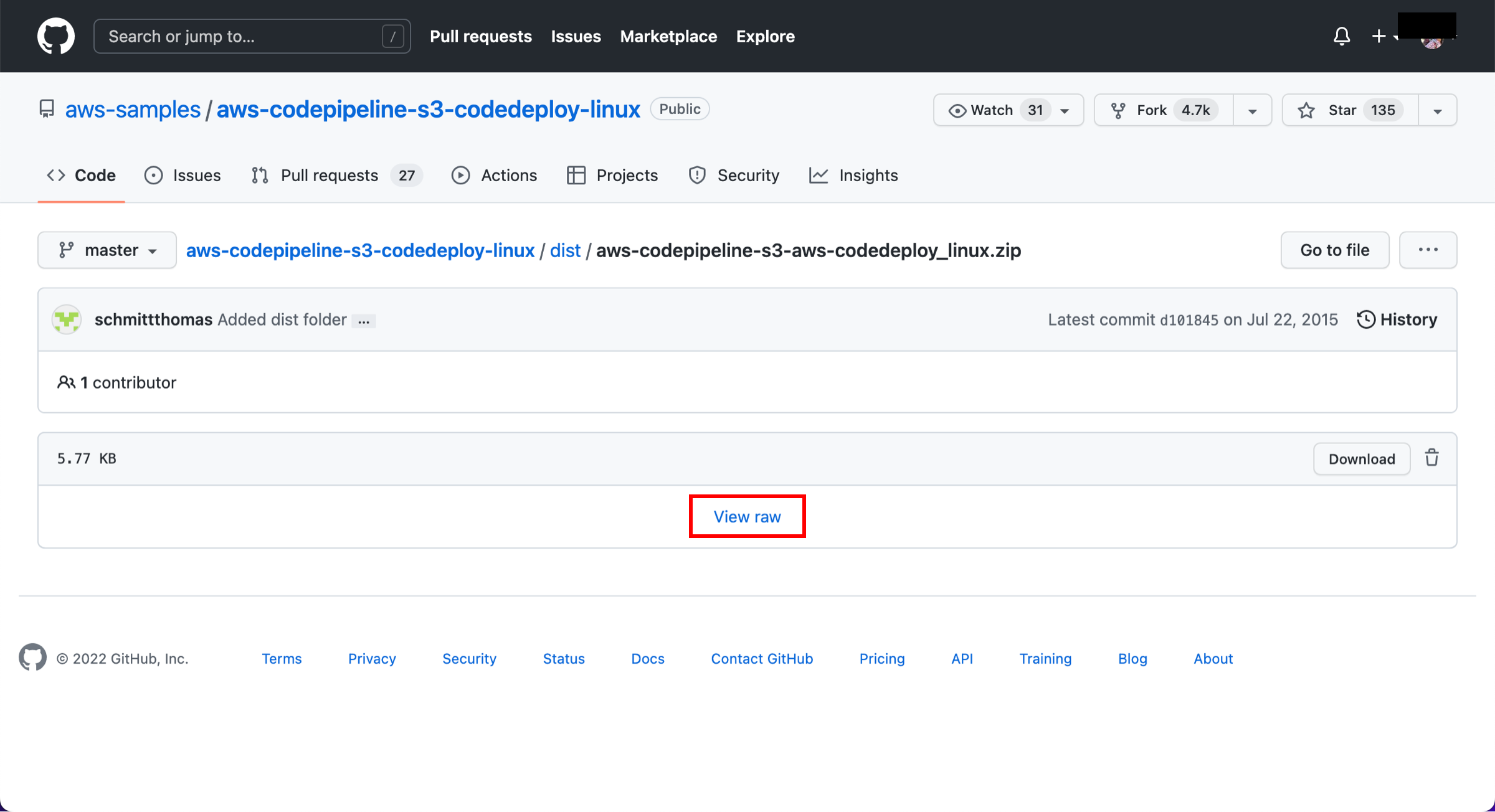Image resolution: width=1495 pixels, height=812 pixels.
Task: Click the GitHub logo in header
Action: [56, 36]
